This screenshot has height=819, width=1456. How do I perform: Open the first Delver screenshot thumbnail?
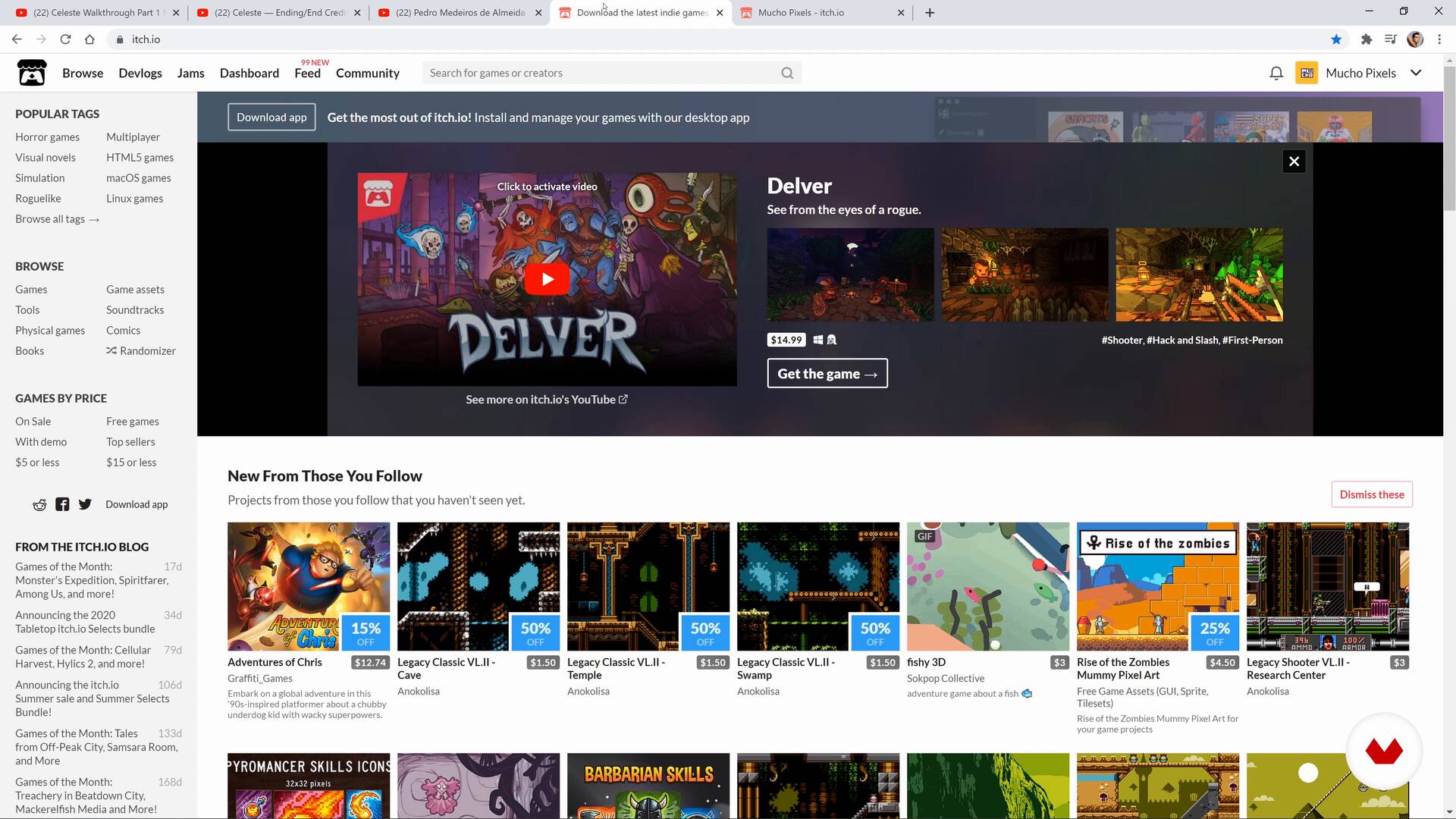pos(850,275)
